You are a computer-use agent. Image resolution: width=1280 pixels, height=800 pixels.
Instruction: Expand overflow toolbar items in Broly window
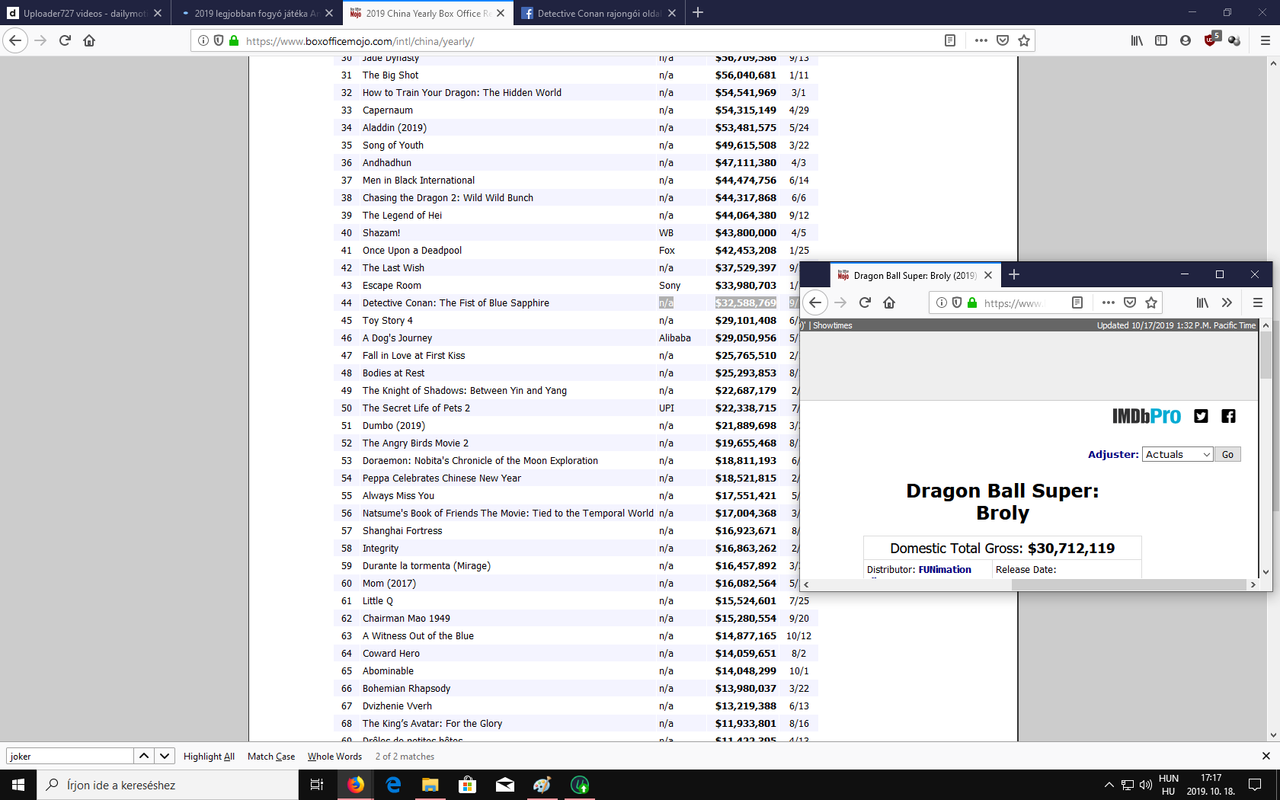point(1227,302)
